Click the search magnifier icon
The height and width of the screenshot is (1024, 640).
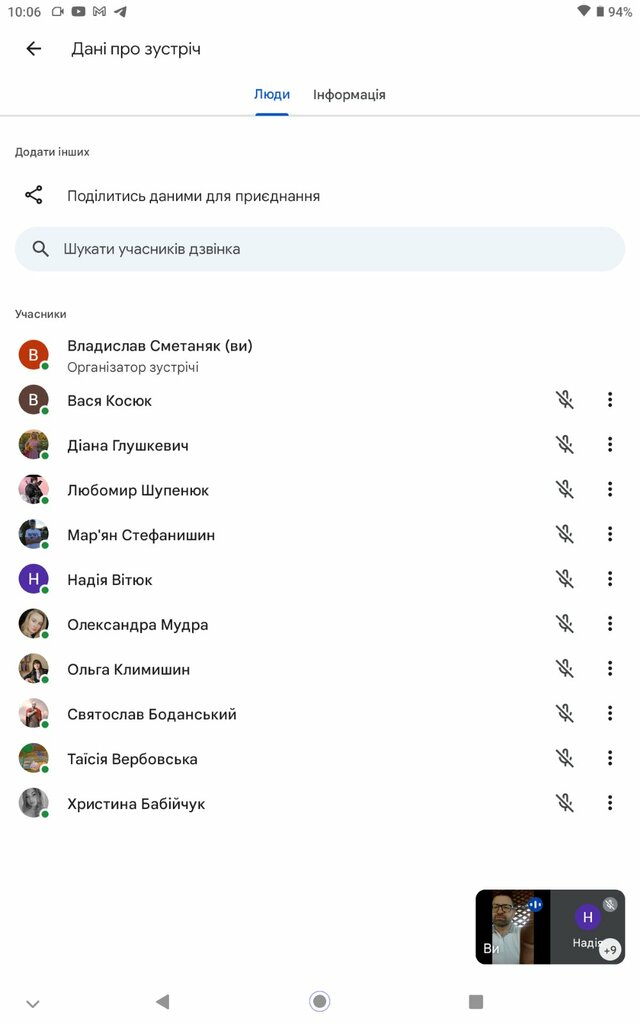[41, 249]
